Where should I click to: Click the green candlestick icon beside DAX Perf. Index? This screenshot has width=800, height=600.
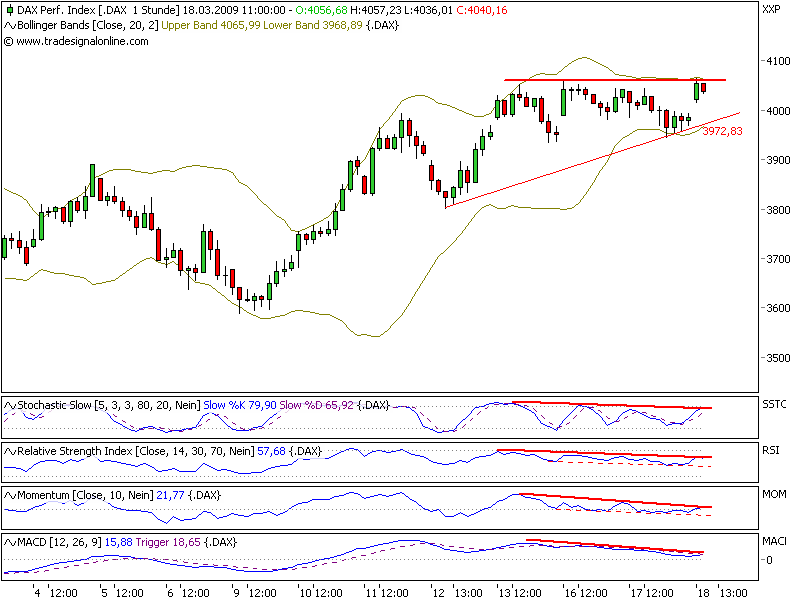click(9, 12)
